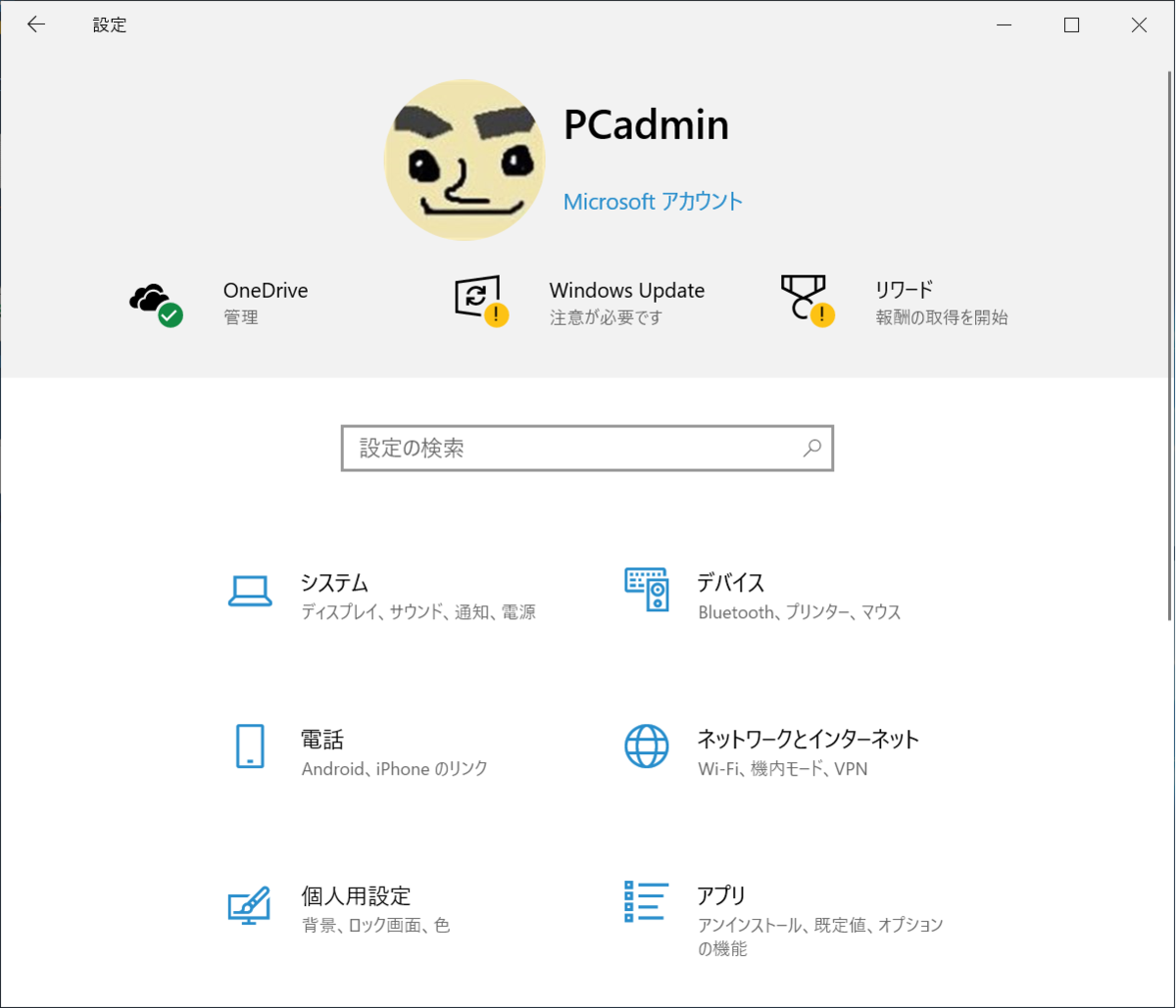Screen dimensions: 1176x1008
Task: Focus the 設定の検索 search field
Action: (587, 448)
